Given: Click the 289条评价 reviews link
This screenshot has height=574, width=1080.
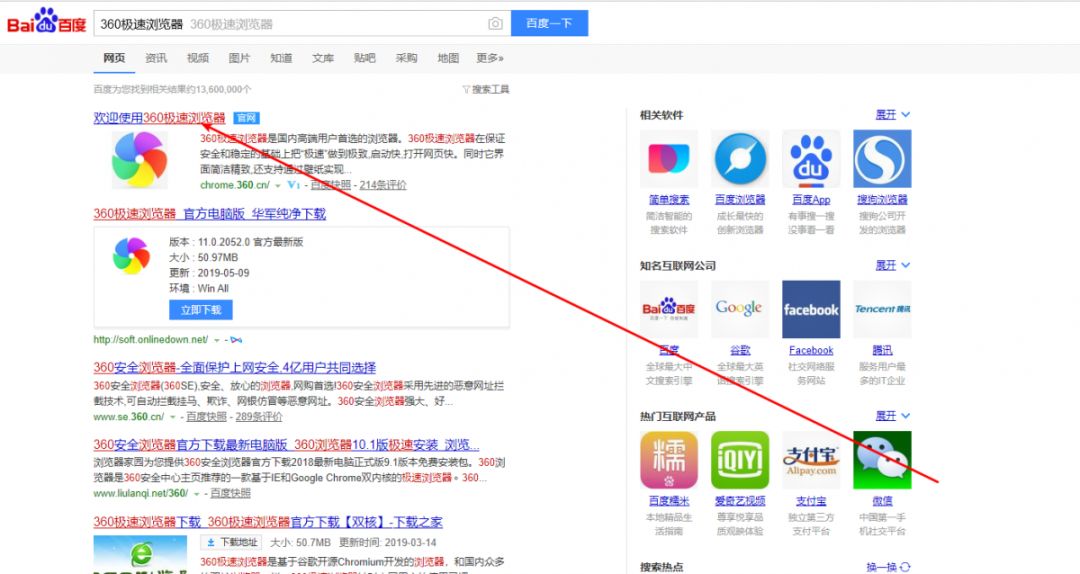Looking at the screenshot, I should [x=259, y=417].
